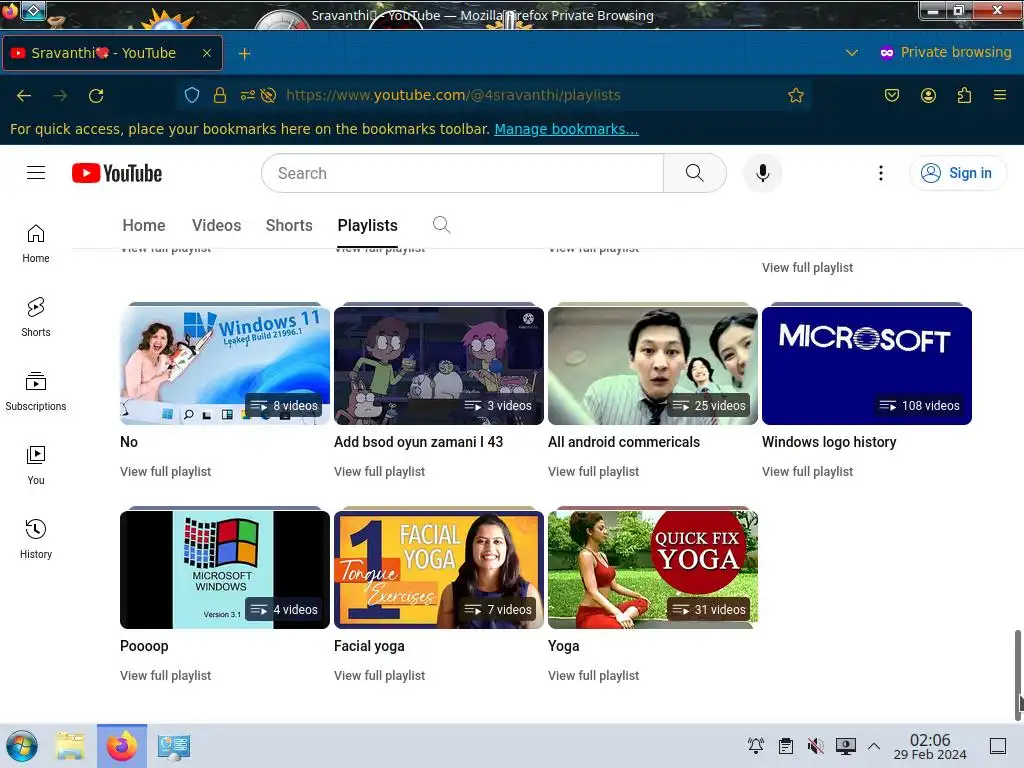Toggle muted volume icon in tray

click(815, 746)
